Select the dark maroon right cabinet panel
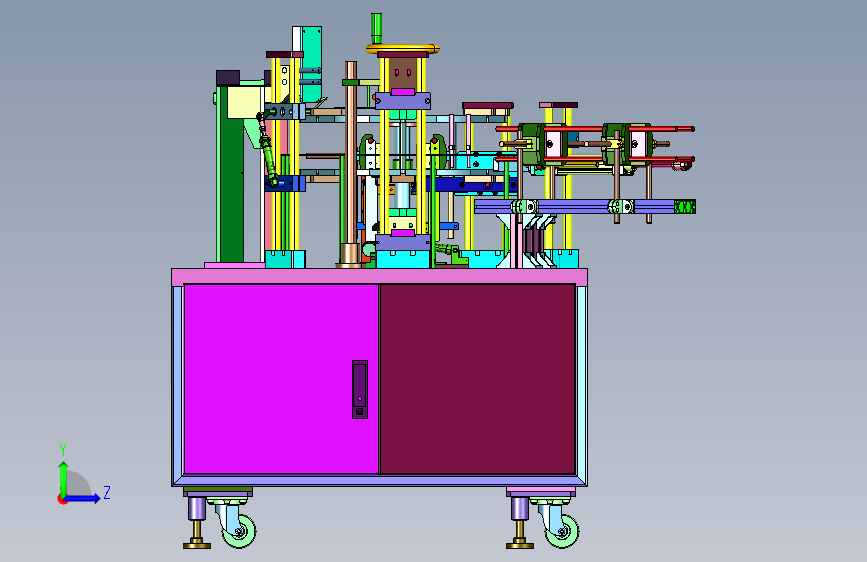The width and height of the screenshot is (867, 562). [x=478, y=379]
